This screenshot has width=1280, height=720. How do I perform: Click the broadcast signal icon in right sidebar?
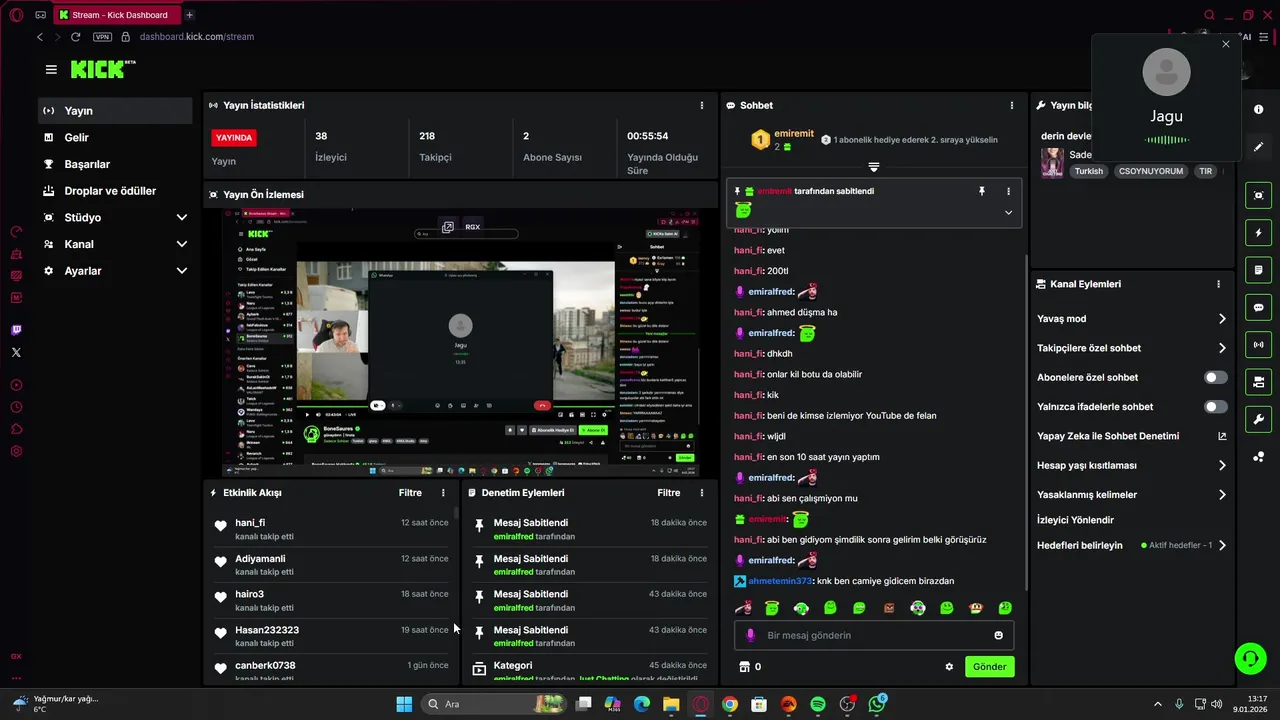tap(1259, 345)
